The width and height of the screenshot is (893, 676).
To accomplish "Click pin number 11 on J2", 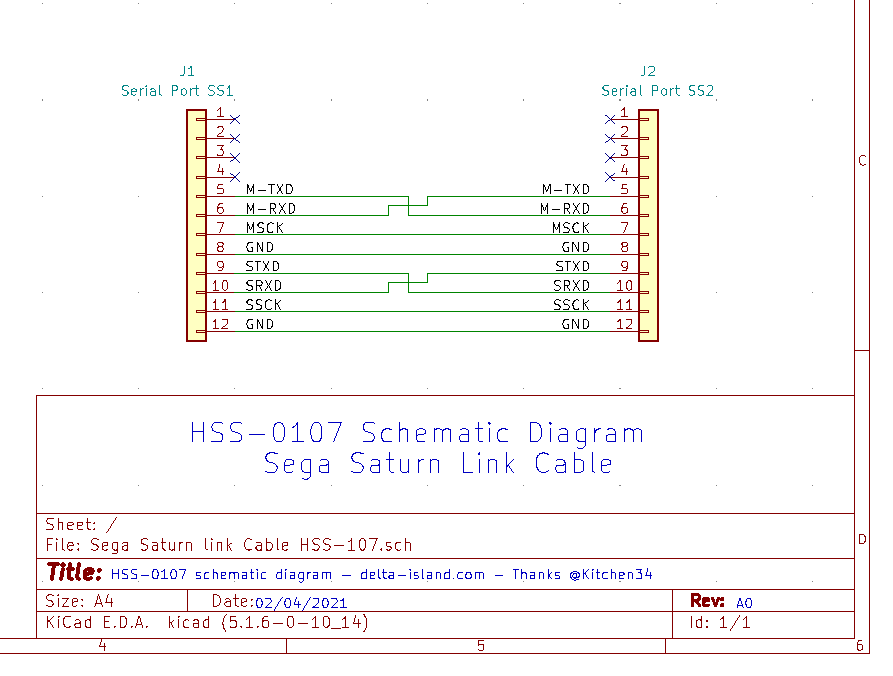I will (625, 305).
